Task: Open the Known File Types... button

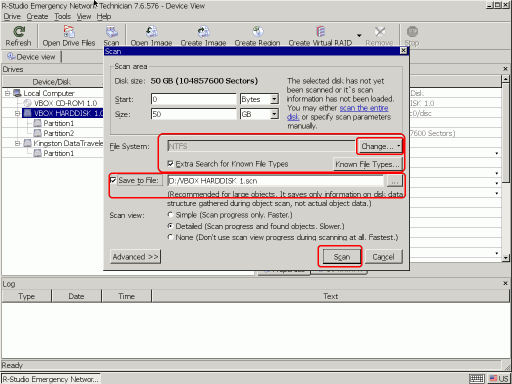Action: click(x=367, y=164)
